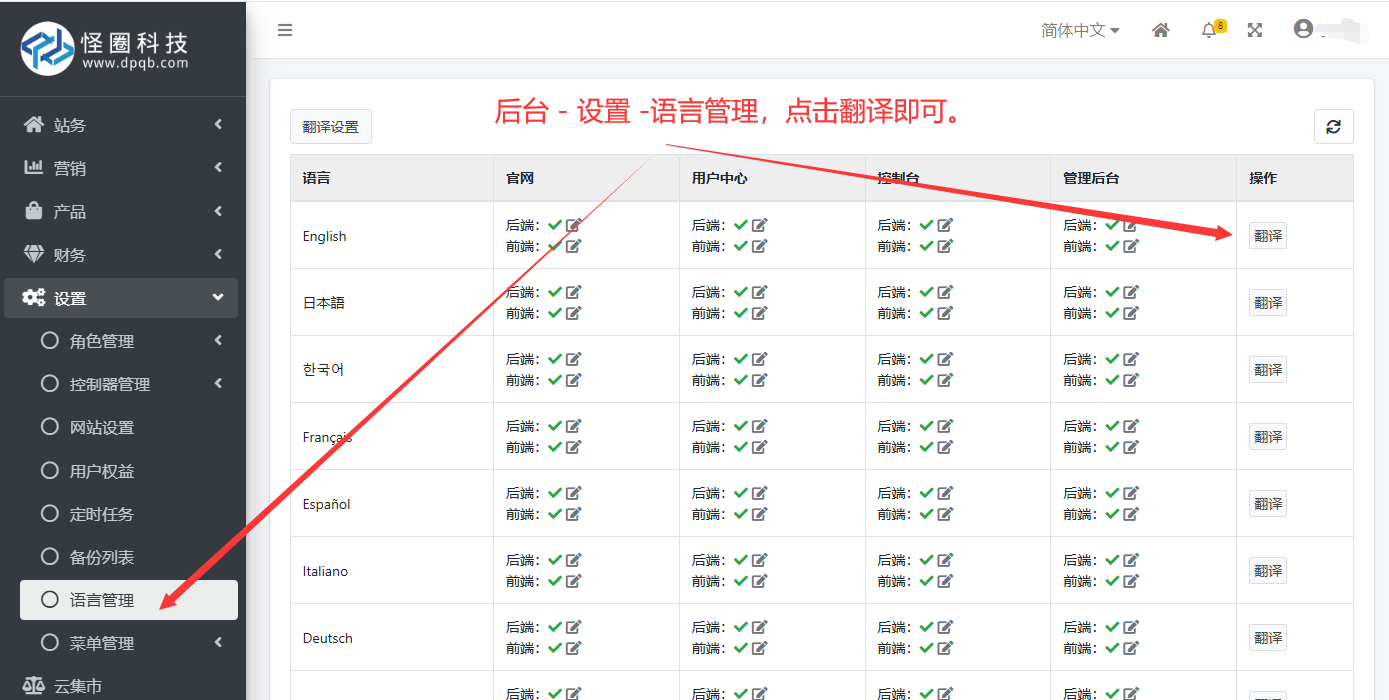Edit 日本語 用户中心 前端 translation icon
The image size is (1389, 700).
[759, 313]
